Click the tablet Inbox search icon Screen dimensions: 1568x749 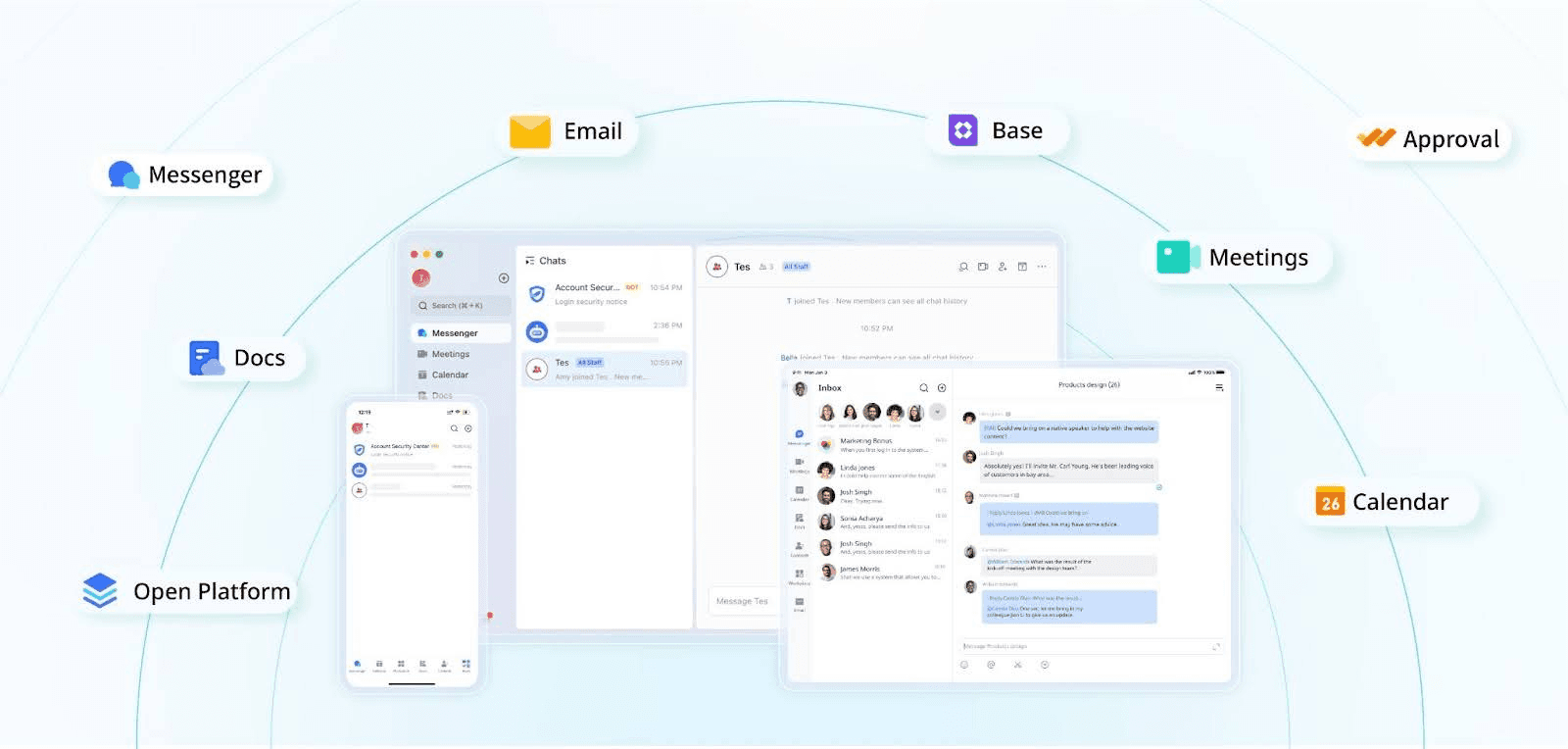923,388
